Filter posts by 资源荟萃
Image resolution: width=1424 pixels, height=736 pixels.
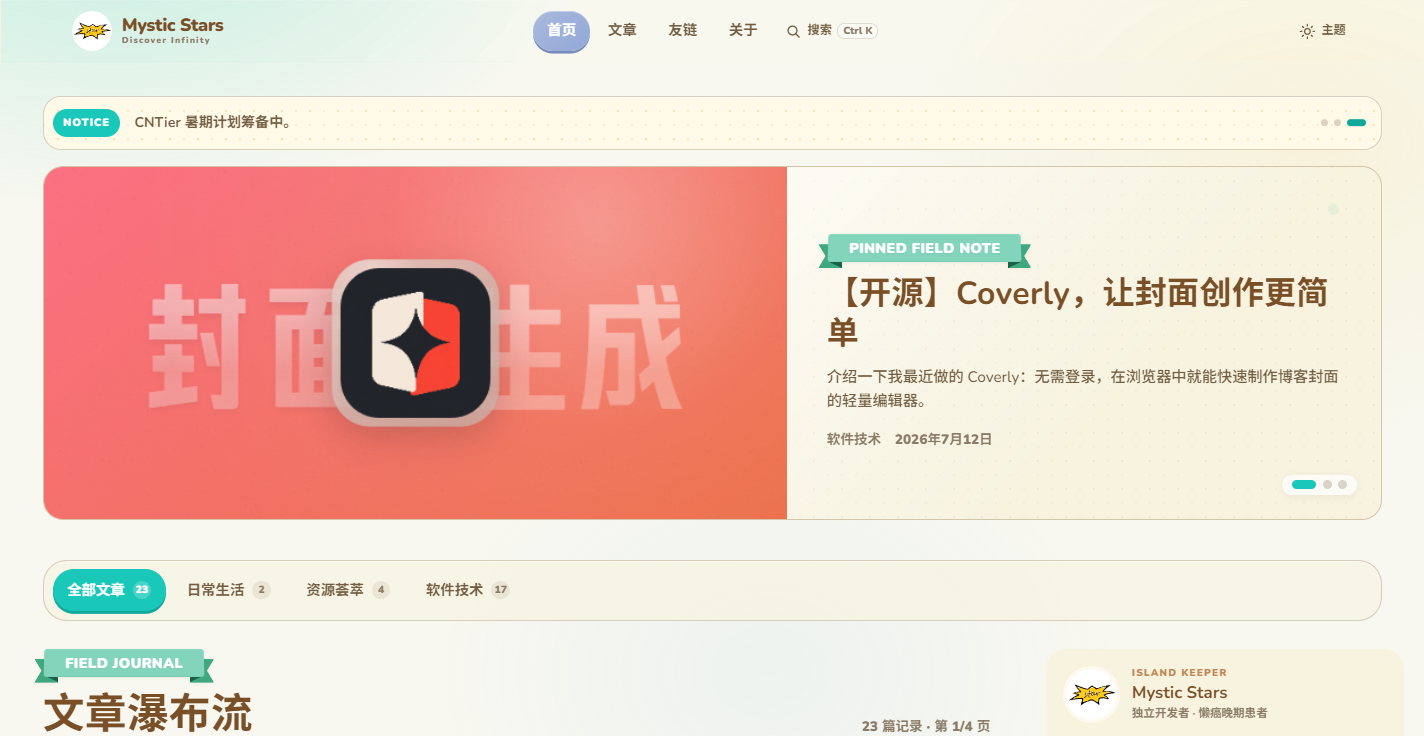click(x=347, y=590)
